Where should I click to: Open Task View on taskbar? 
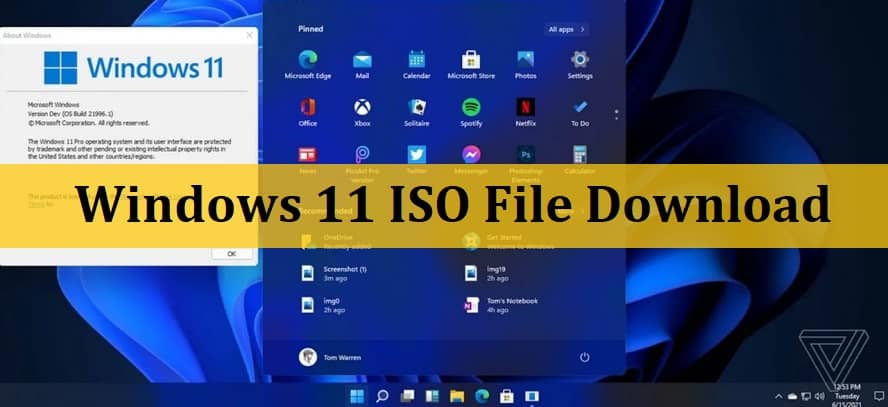(407, 396)
